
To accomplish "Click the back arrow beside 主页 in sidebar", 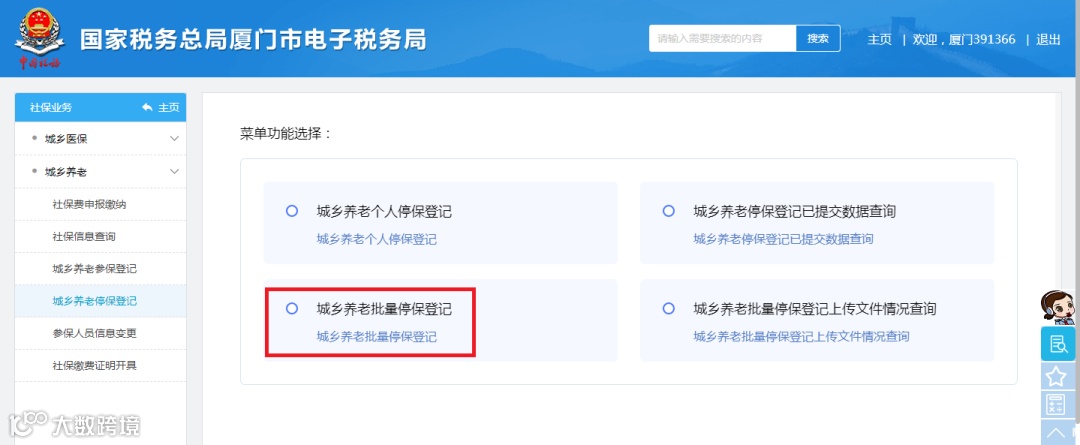I will pos(147,107).
